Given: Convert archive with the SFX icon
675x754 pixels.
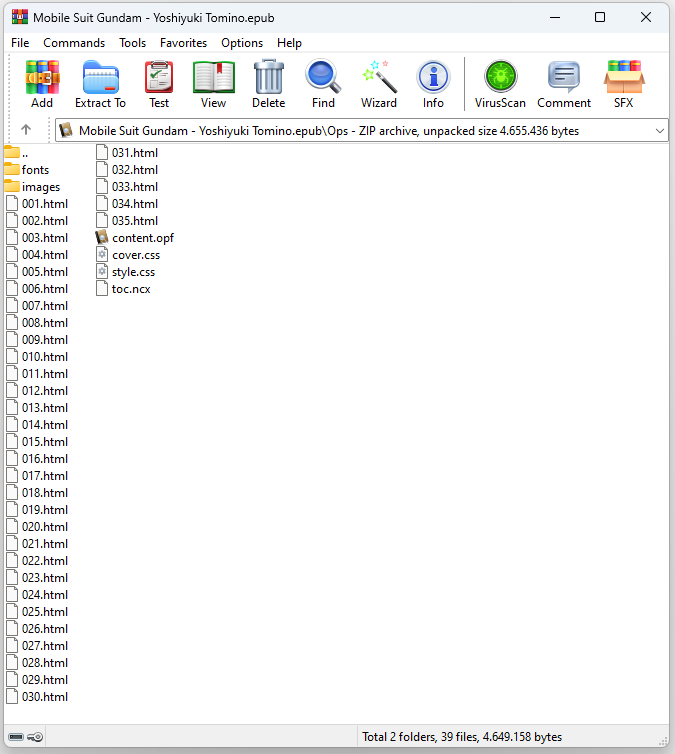Looking at the screenshot, I should pos(624,77).
